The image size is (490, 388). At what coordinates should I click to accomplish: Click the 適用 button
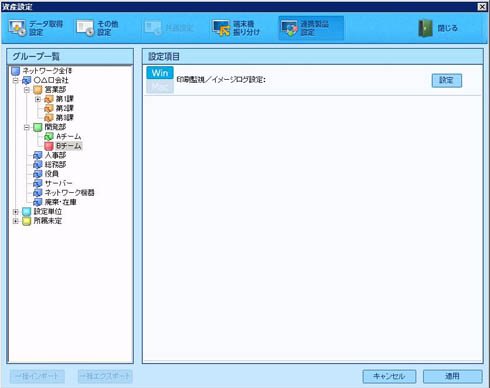coord(452,376)
